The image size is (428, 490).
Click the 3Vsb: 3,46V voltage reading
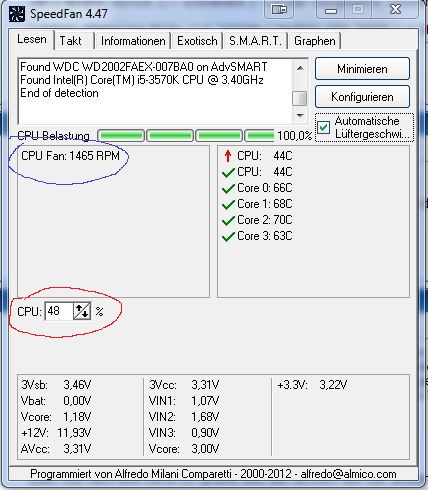56,385
